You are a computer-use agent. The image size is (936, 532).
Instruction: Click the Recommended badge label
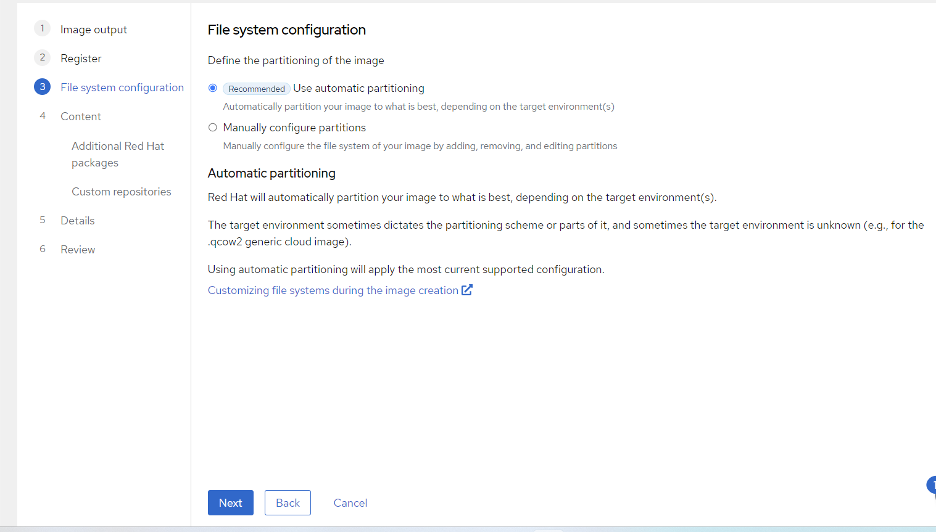[257, 88]
